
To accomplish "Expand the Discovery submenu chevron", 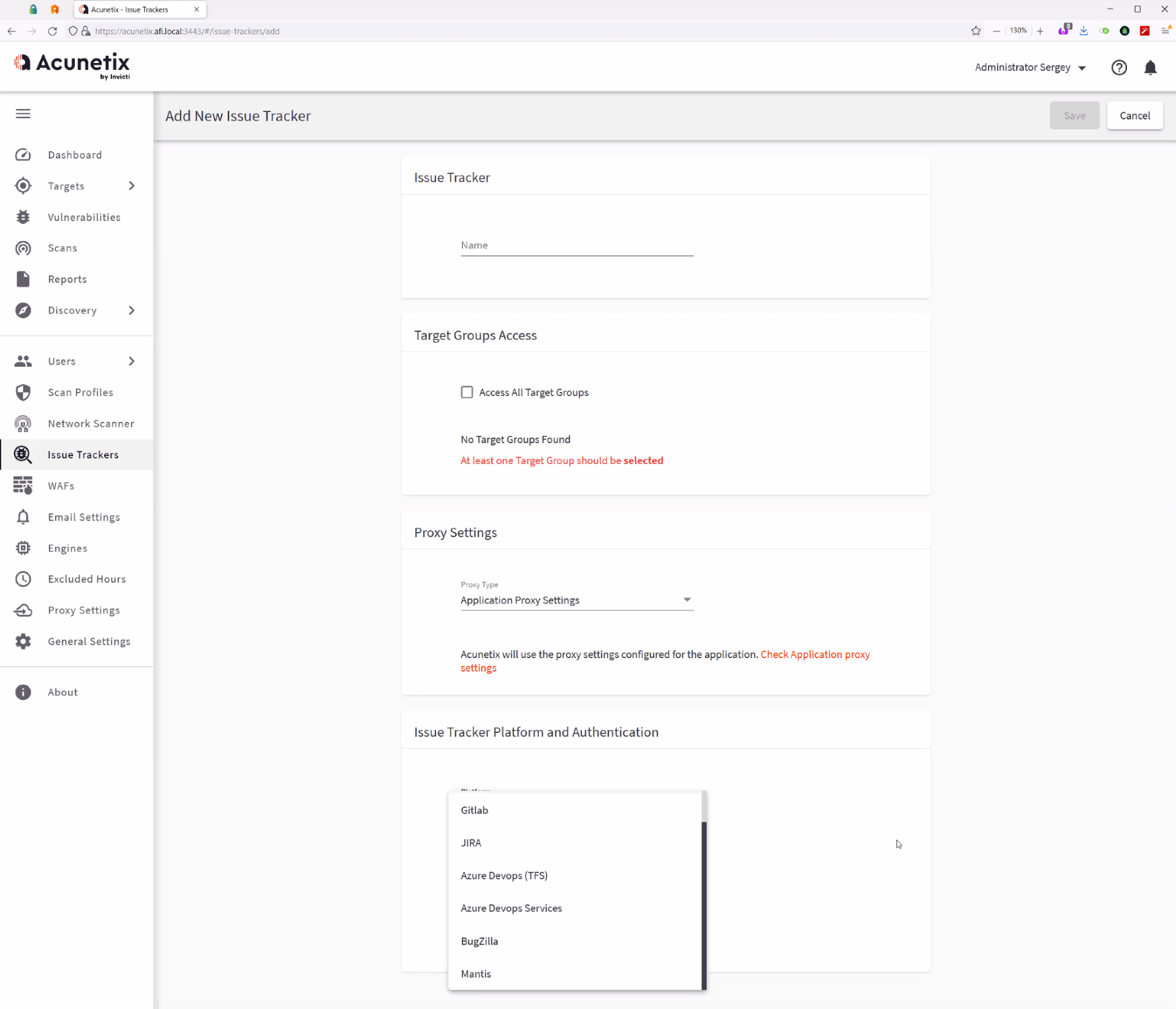I will [131, 310].
